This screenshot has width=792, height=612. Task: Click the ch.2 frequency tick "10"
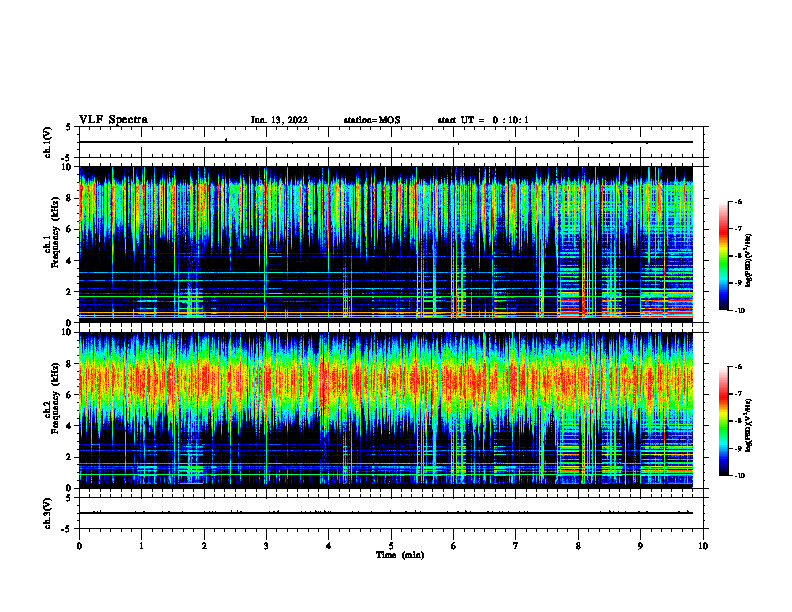67,332
